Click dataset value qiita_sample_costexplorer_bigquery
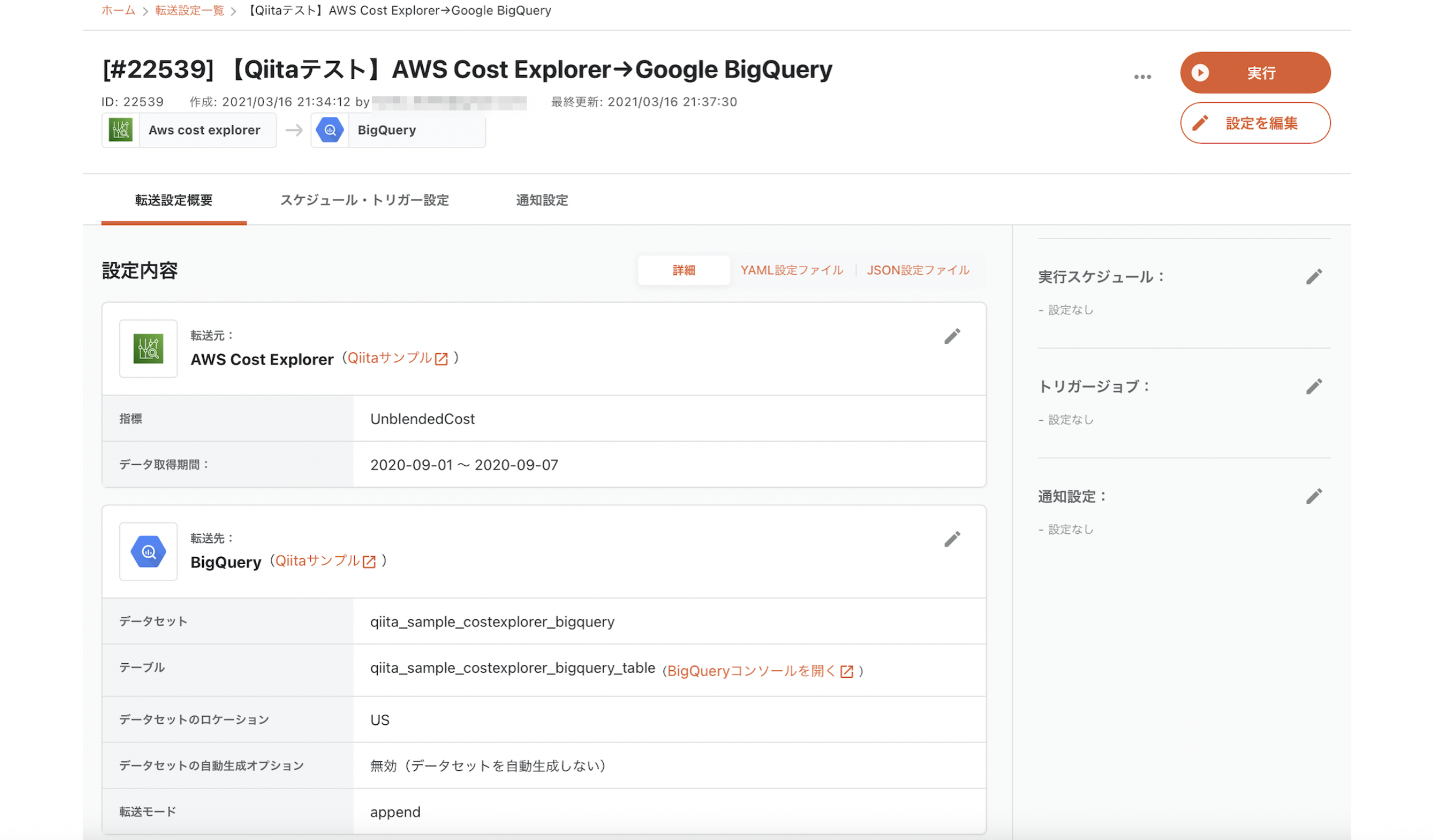1434x840 pixels. click(492, 621)
